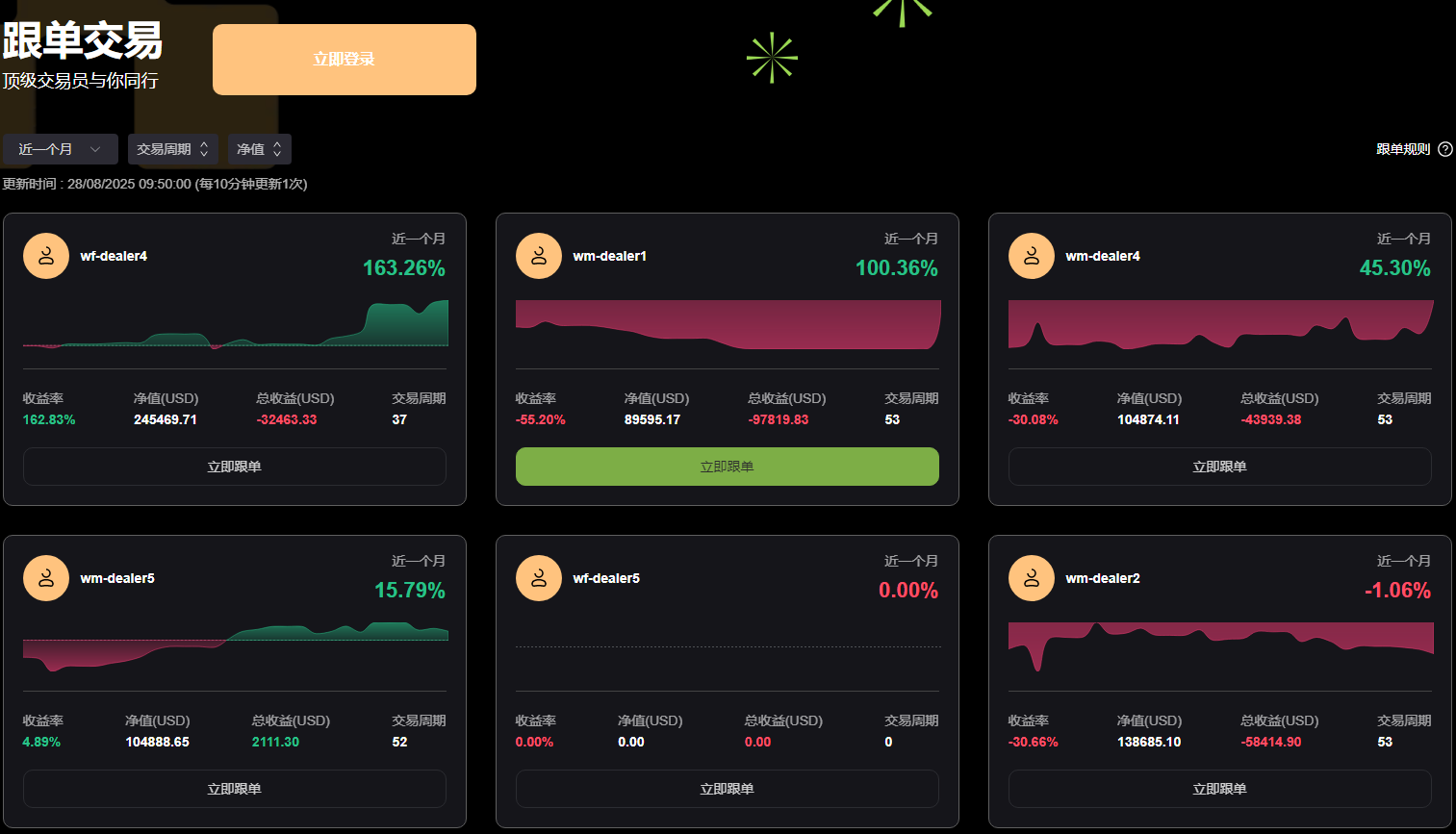The image size is (1456, 834).
Task: Select wm-dealer2's avatar icon
Action: coord(1031,577)
